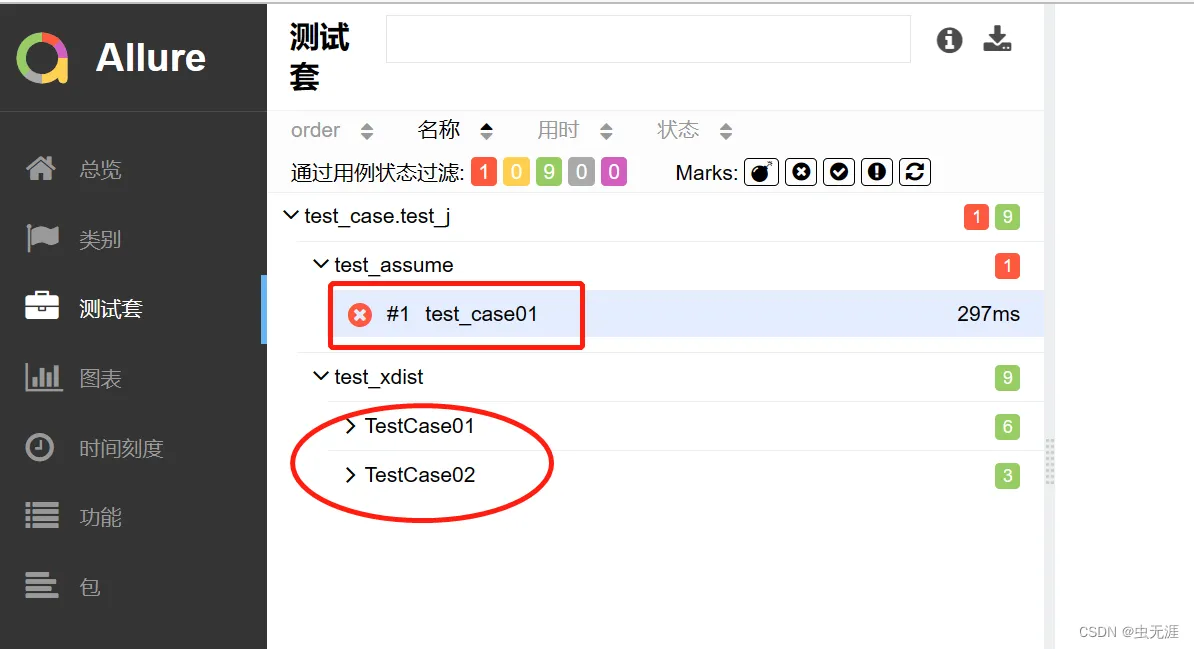The height and width of the screenshot is (649, 1194).
Task: Click the red 1 badge of test_assume
Action: pyautogui.click(x=1007, y=266)
